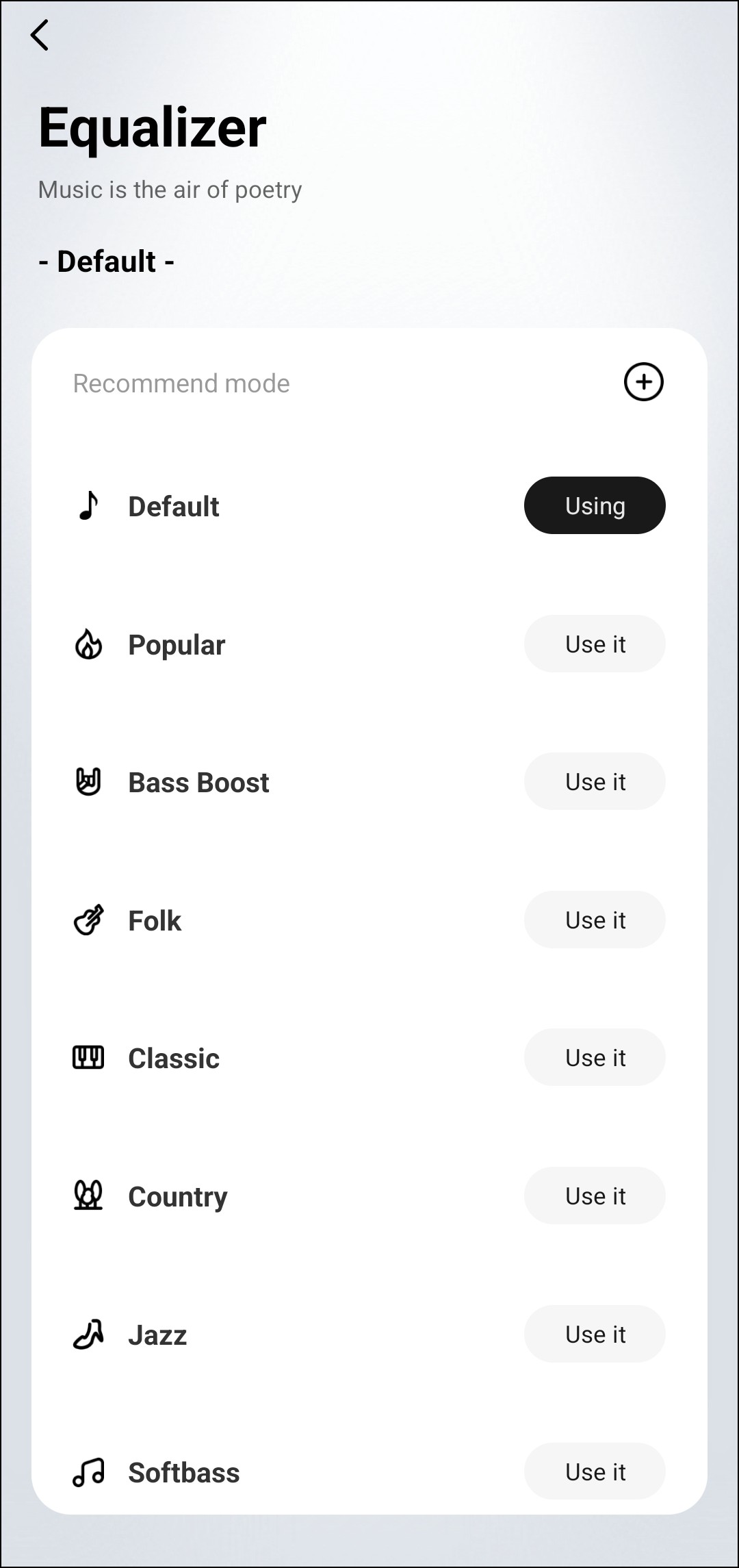Go back using the top-left arrow

(40, 35)
